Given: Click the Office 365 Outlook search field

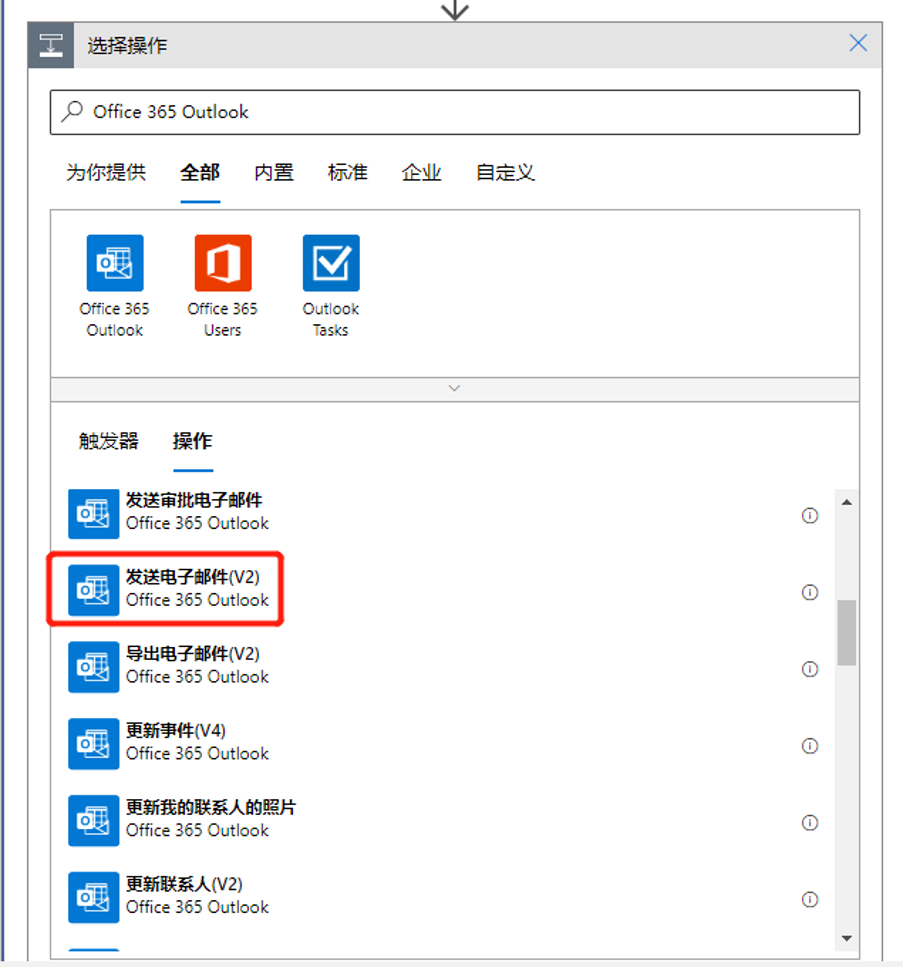Looking at the screenshot, I should pos(455,112).
